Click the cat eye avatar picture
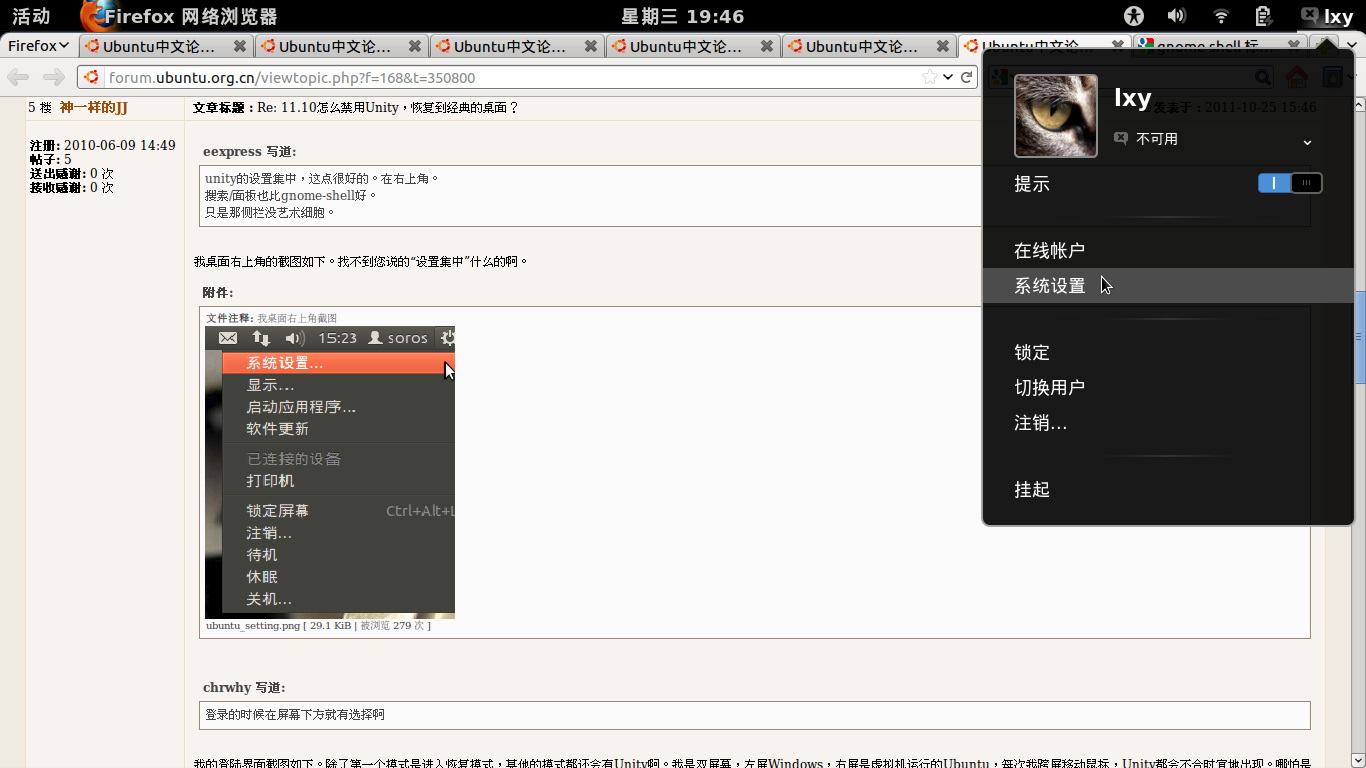This screenshot has height=768, width=1366. click(1056, 116)
